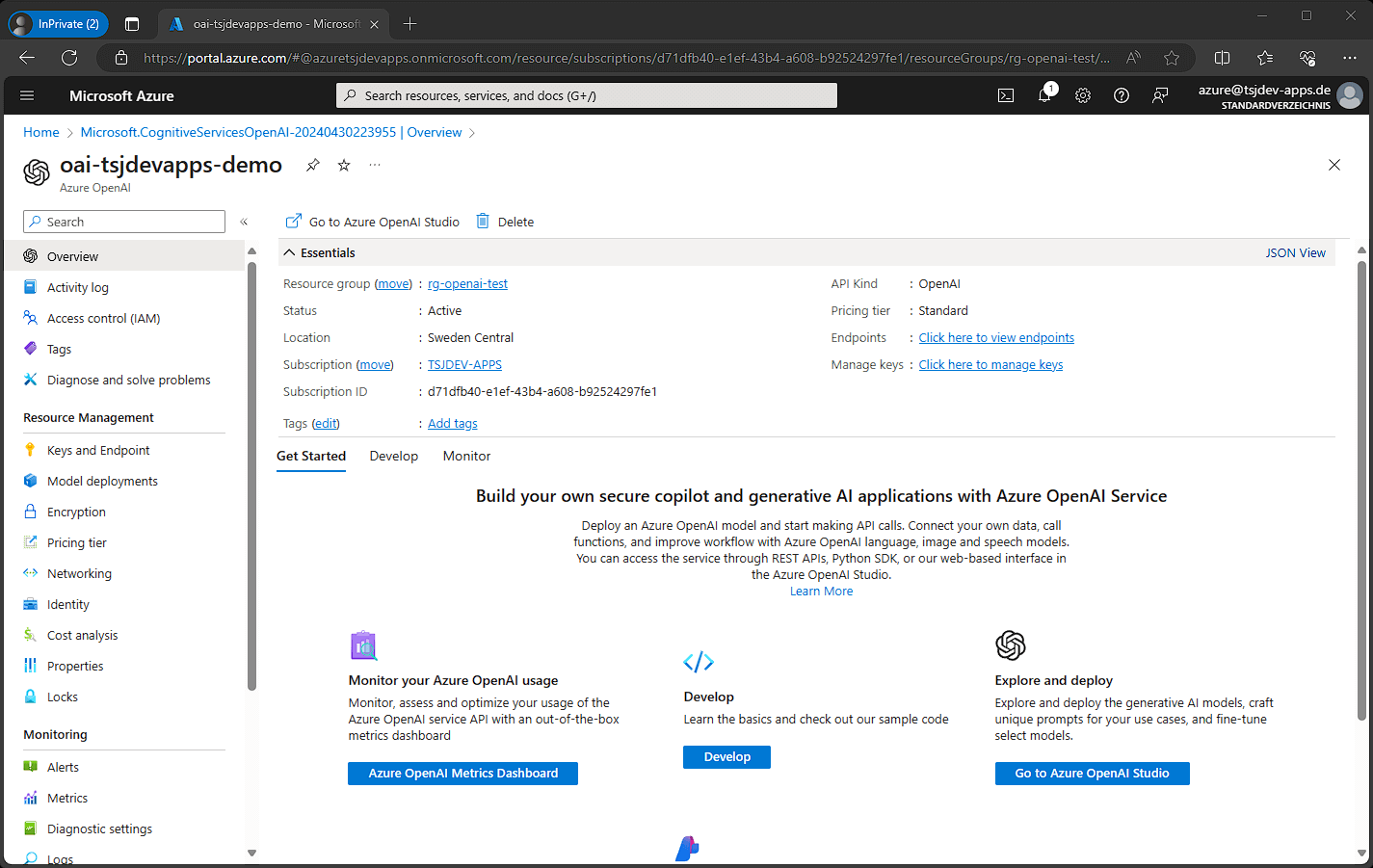Click the rg-openai-test resource group link
Screen dimensions: 1373x868
pos(467,283)
